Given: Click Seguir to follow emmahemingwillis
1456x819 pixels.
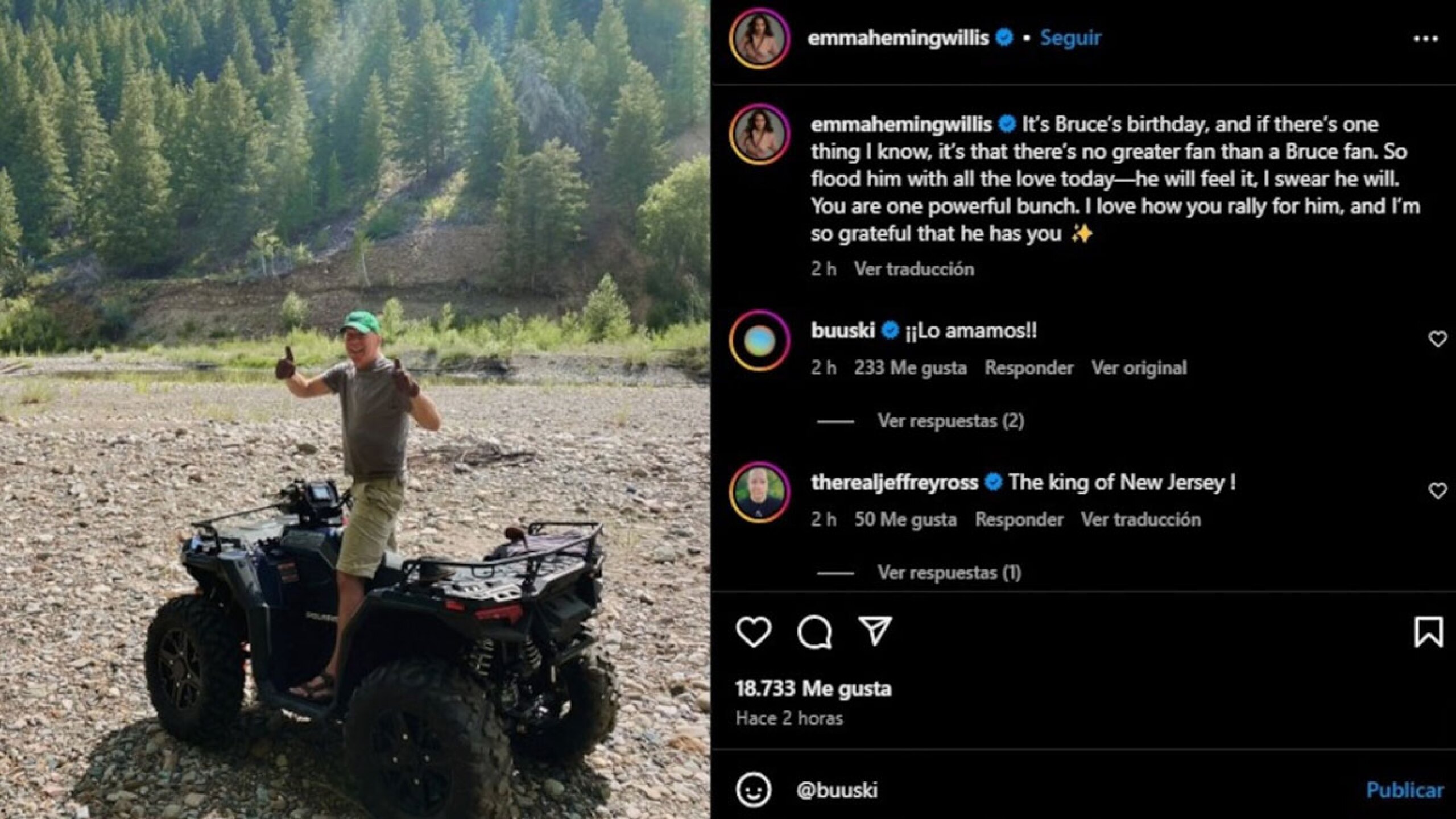Looking at the screenshot, I should coord(1070,38).
